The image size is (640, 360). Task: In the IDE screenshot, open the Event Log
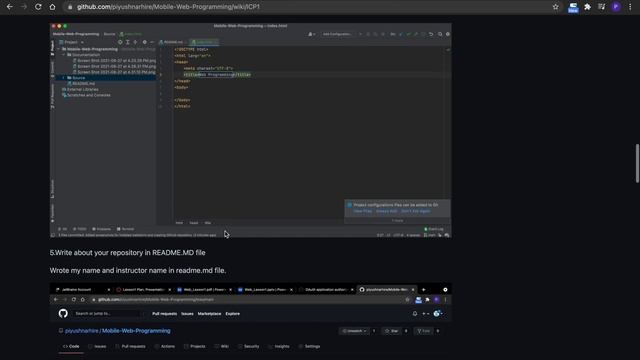[x=434, y=229]
